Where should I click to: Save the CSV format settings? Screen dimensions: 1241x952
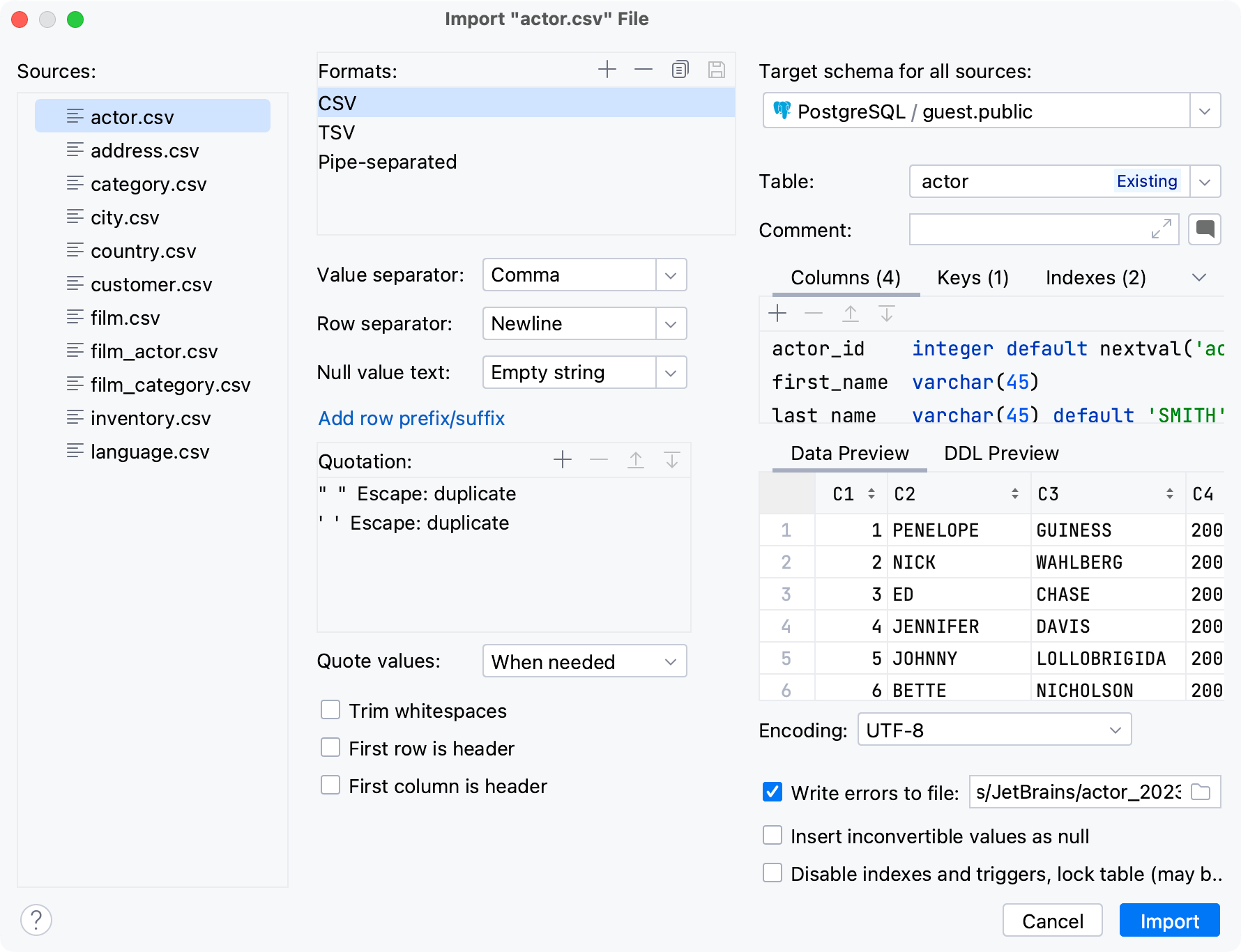(717, 69)
